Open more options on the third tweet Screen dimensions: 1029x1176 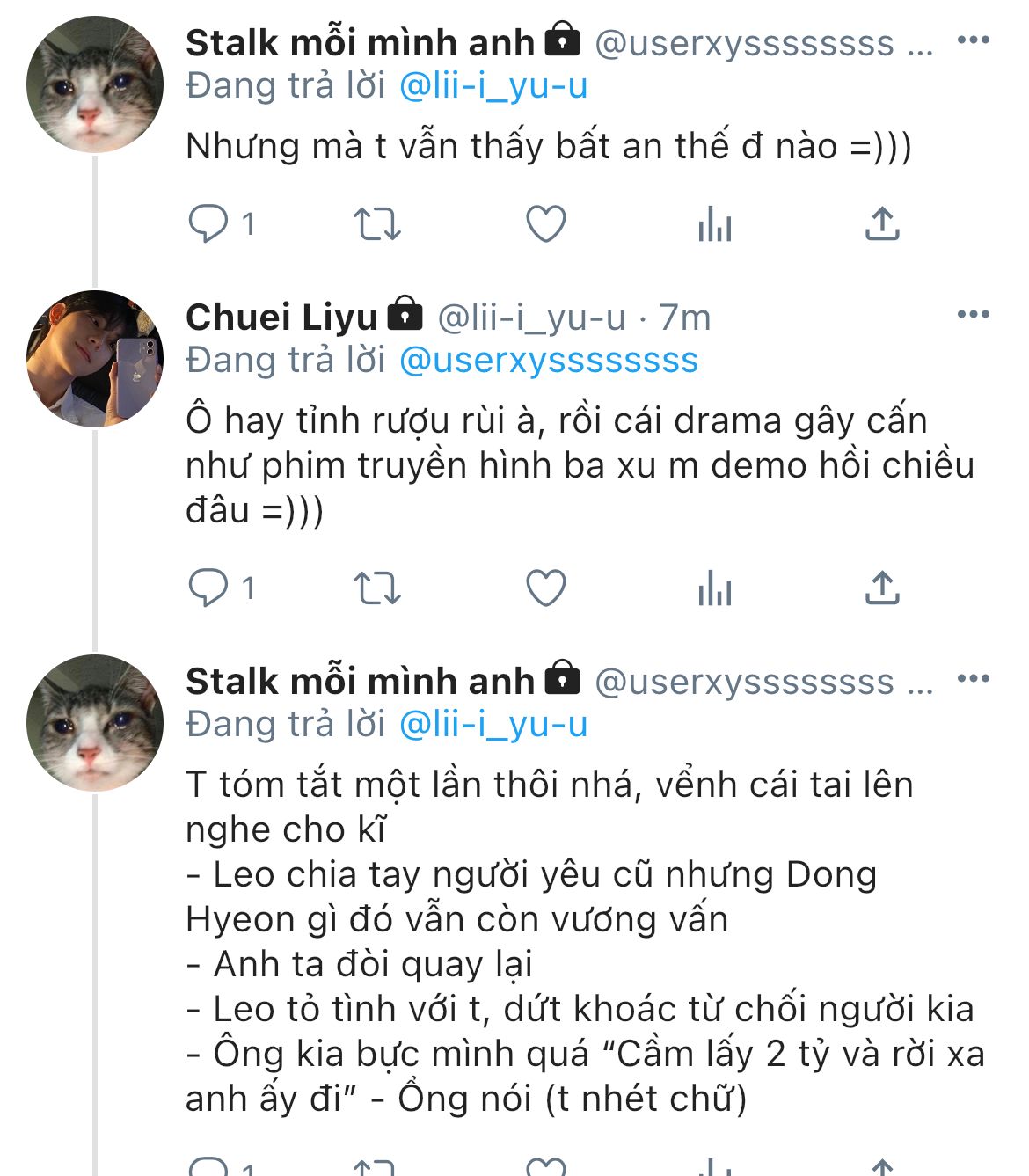[973, 679]
